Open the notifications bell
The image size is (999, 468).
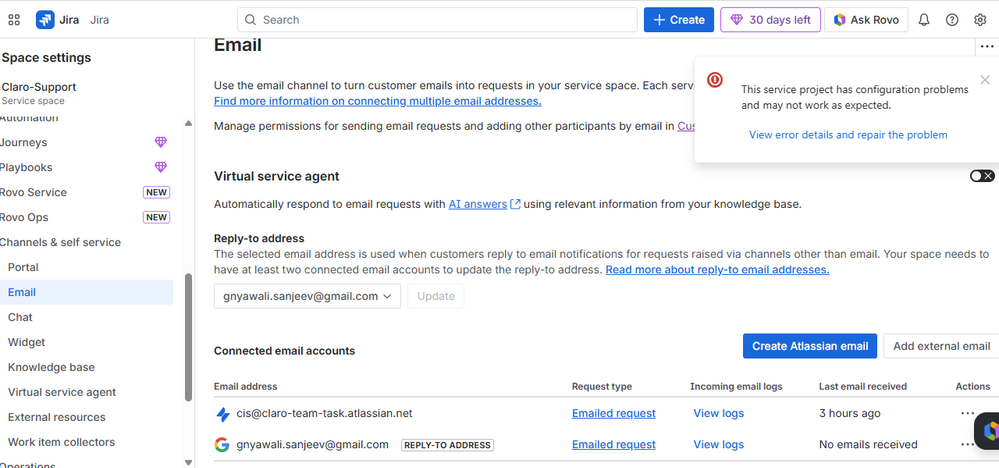(x=924, y=20)
